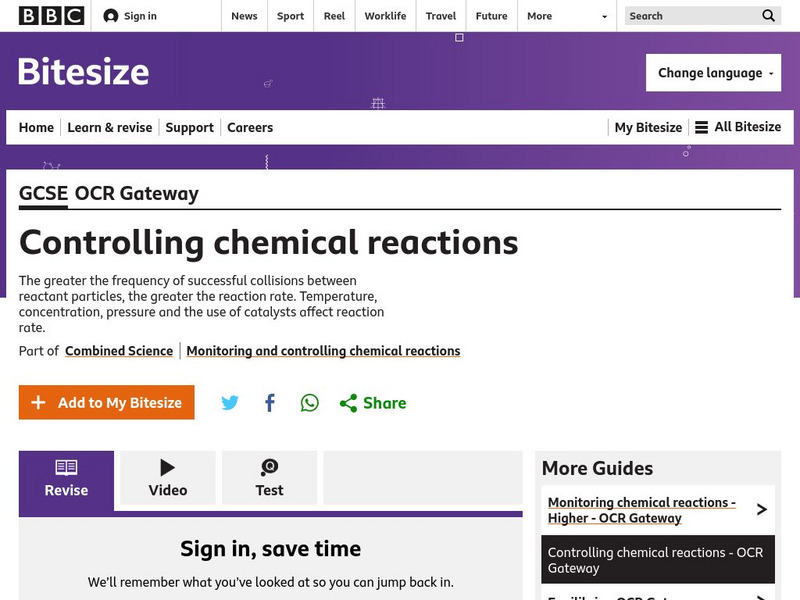Add to My Bitesize
This screenshot has height=600, width=800.
[x=106, y=403]
